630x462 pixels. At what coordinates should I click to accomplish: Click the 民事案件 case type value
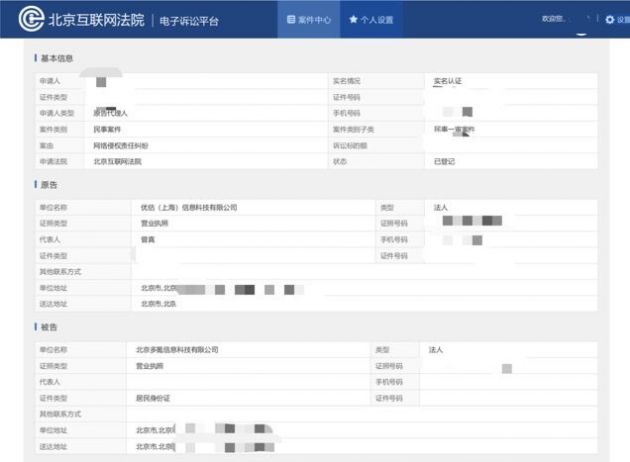tap(107, 129)
